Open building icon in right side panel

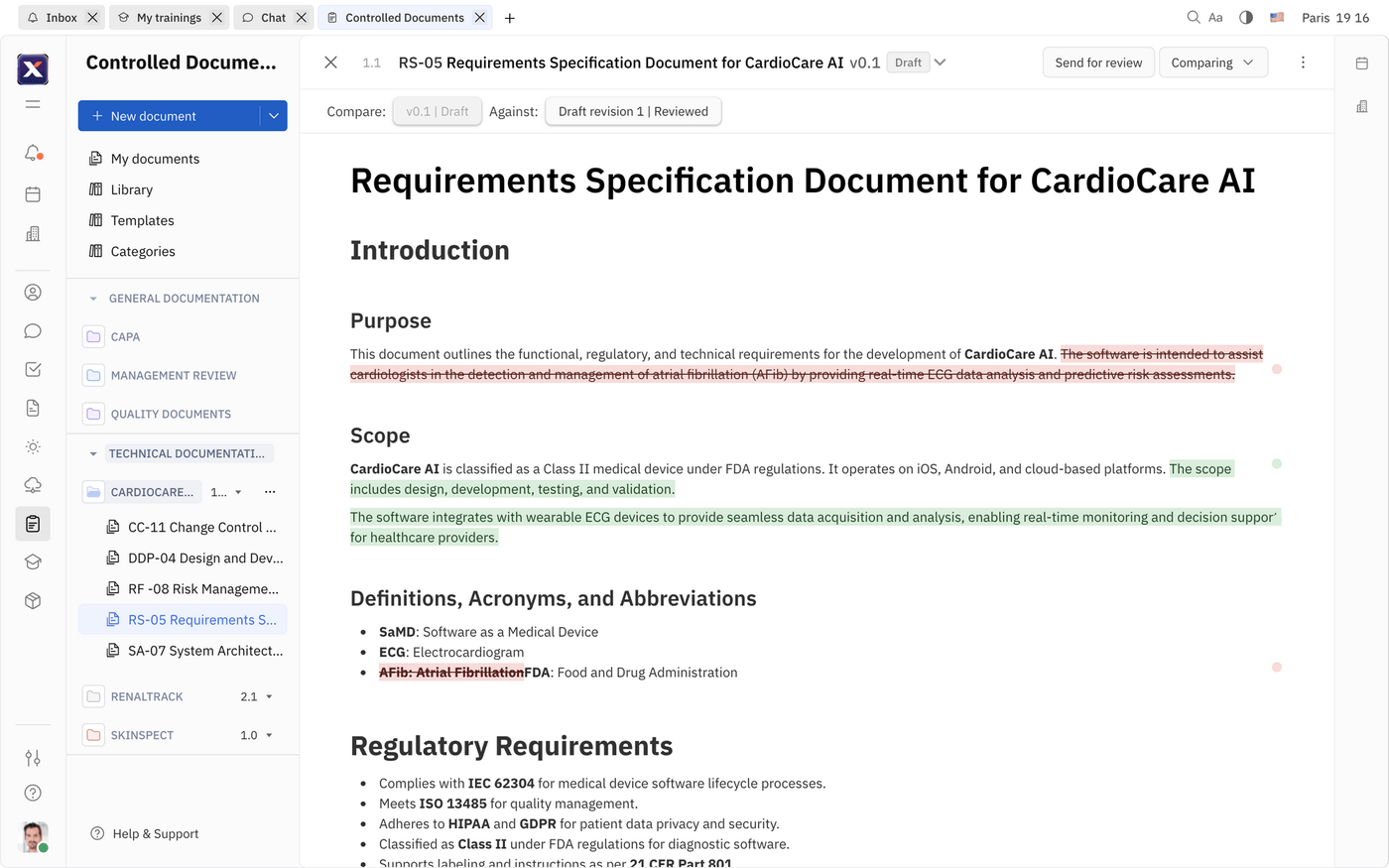pyautogui.click(x=1362, y=106)
